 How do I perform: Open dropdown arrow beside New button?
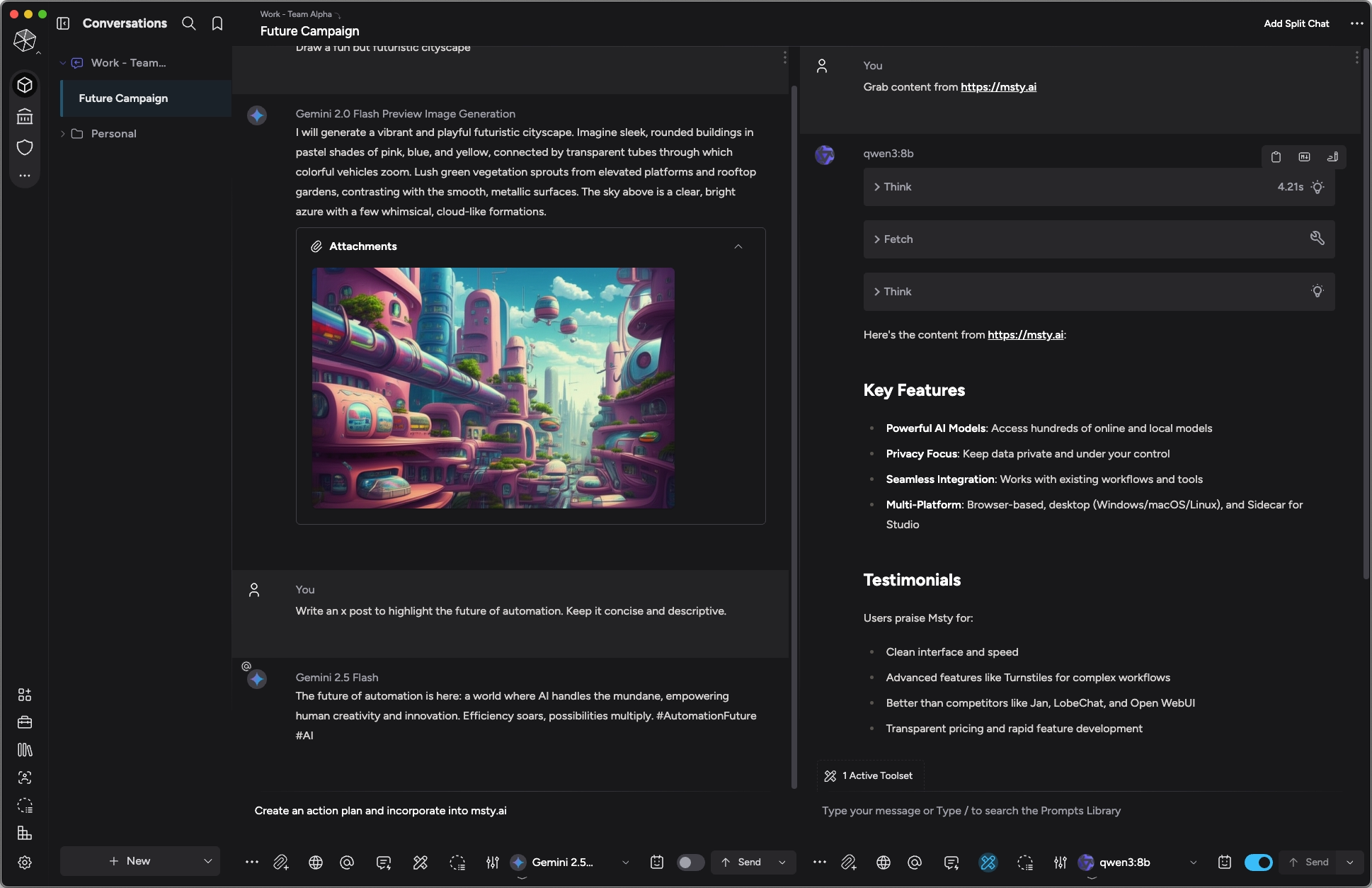[x=207, y=861]
